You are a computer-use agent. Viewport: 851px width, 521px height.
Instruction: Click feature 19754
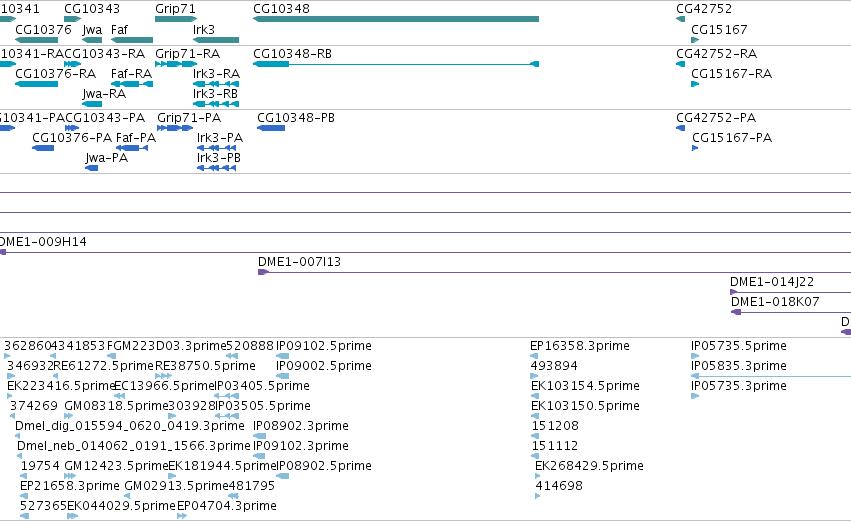(x=40, y=466)
